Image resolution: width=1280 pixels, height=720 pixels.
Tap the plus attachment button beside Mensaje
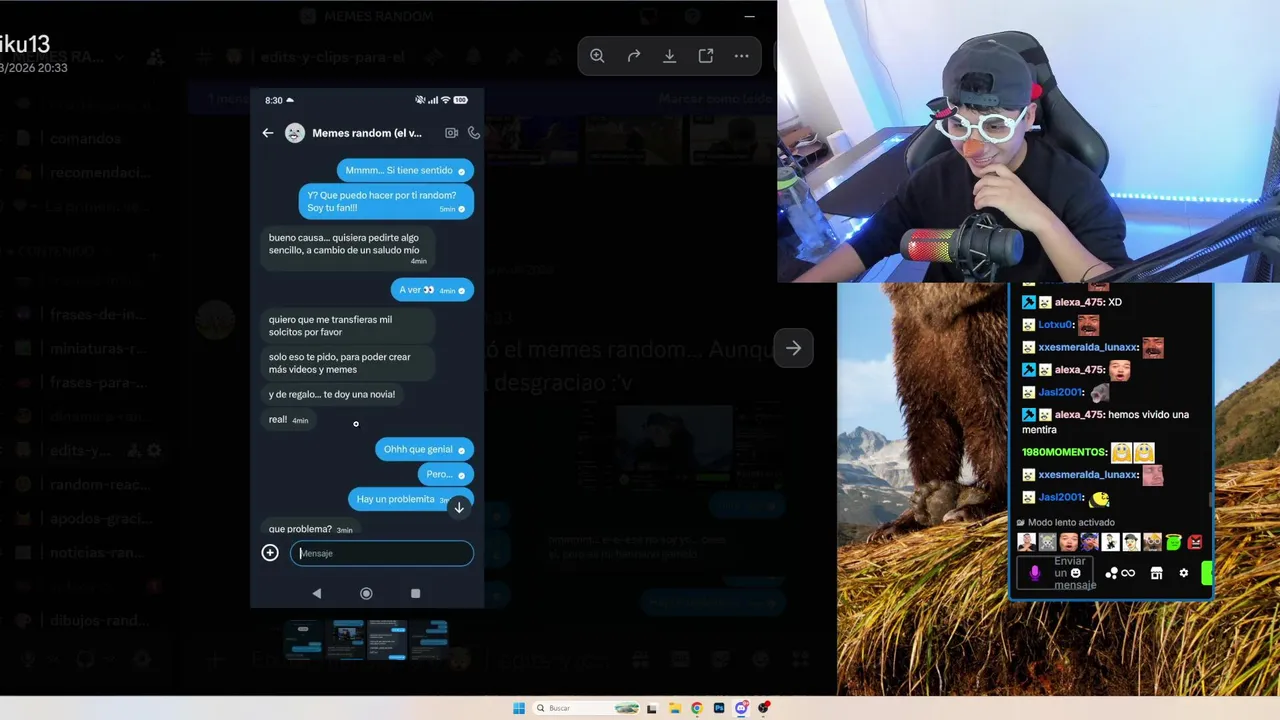pos(270,553)
